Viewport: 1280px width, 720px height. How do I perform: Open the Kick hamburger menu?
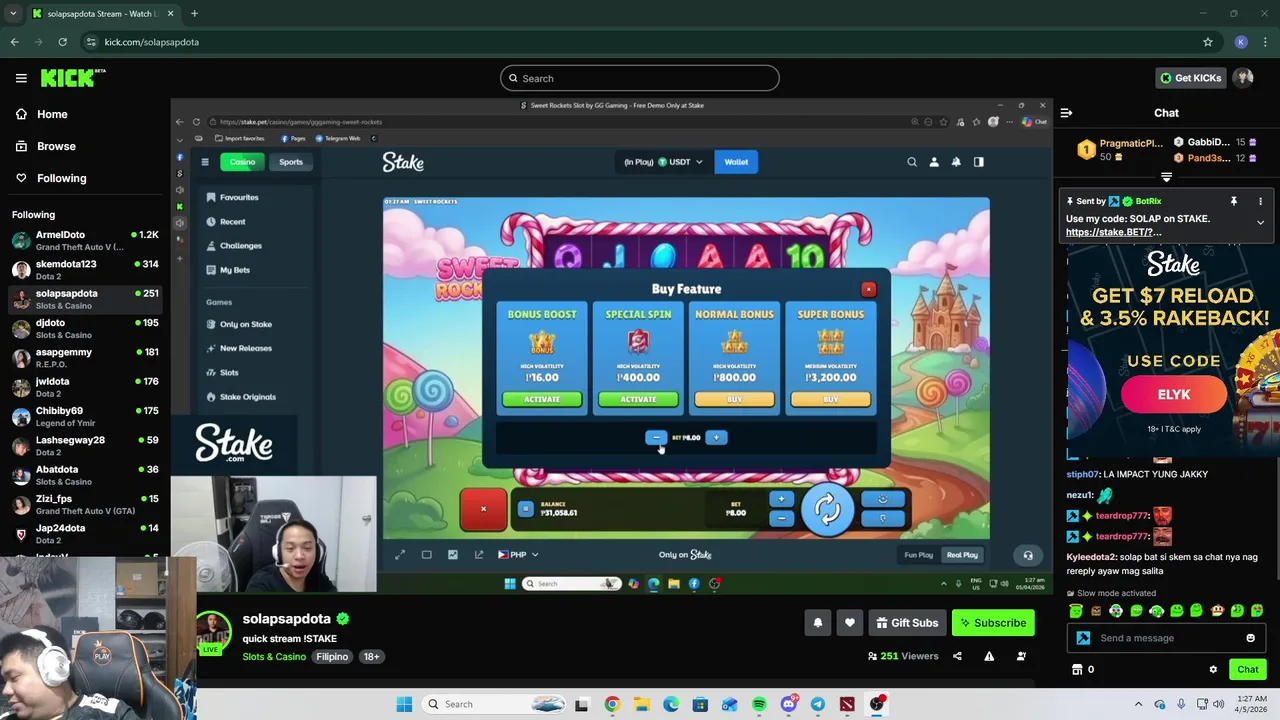pyautogui.click(x=21, y=78)
